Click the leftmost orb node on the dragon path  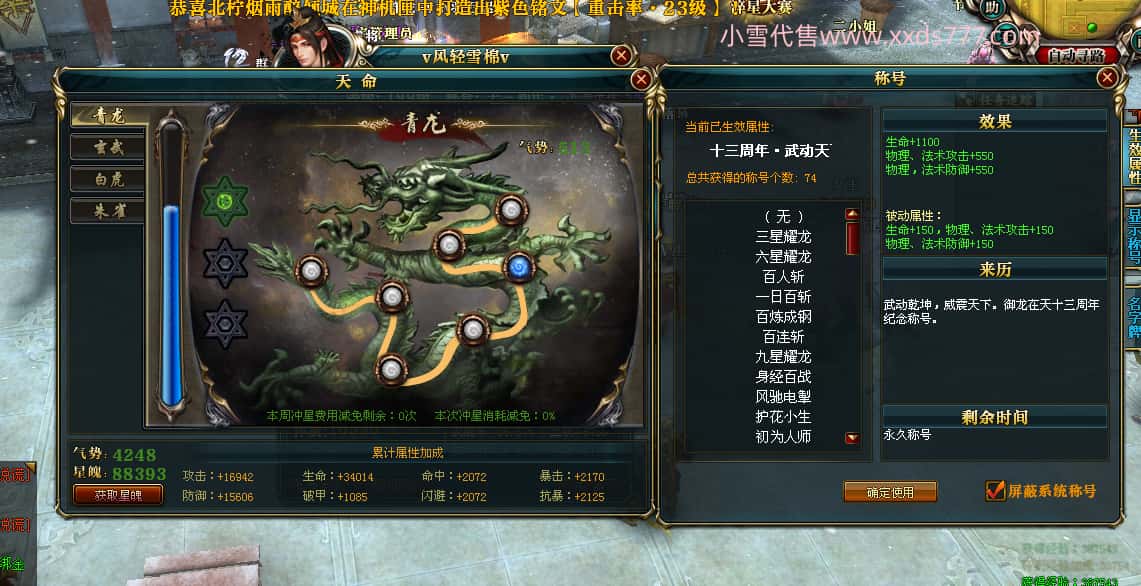tap(311, 271)
